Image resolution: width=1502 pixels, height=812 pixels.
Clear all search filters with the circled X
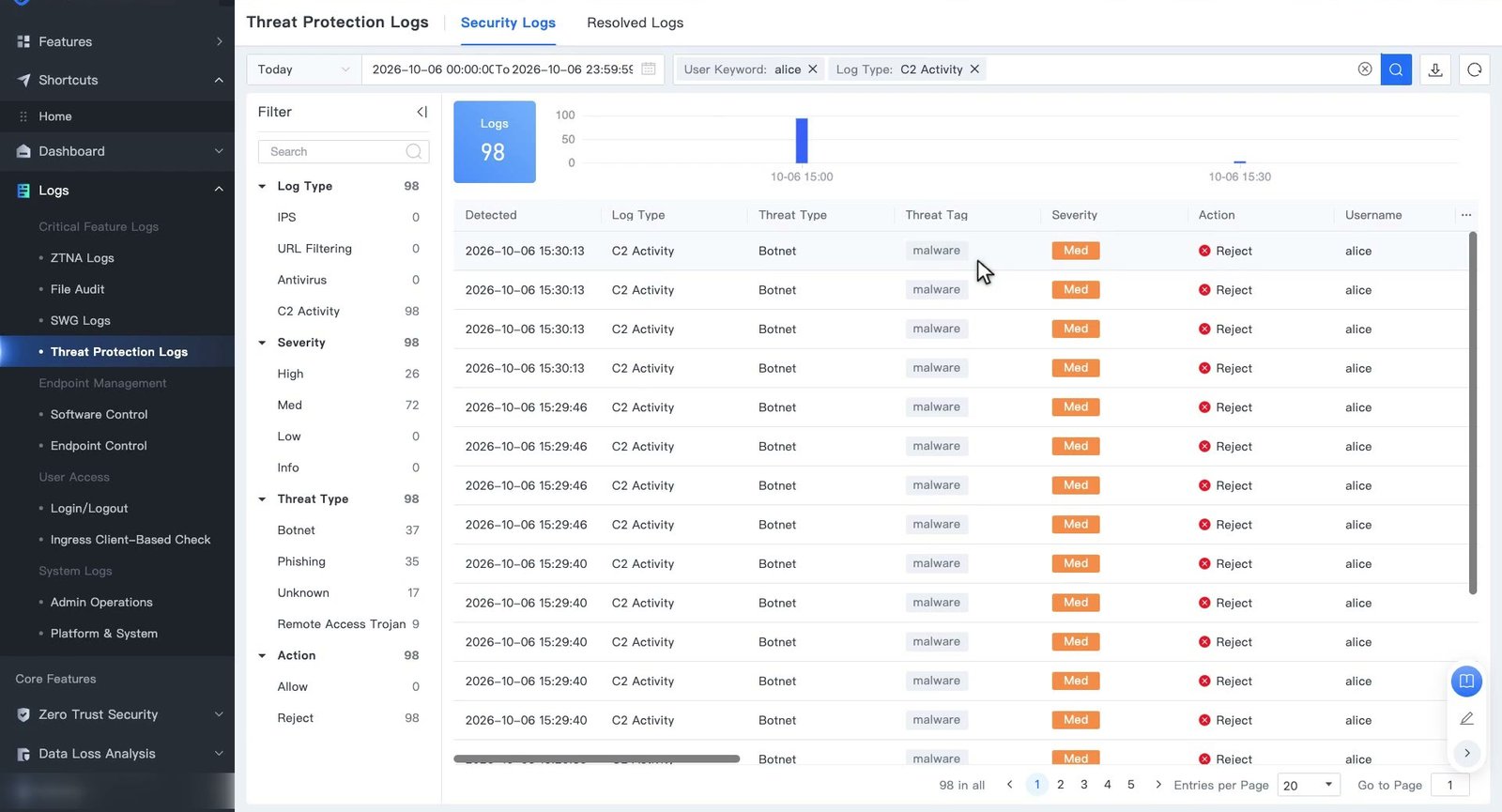(x=1365, y=69)
